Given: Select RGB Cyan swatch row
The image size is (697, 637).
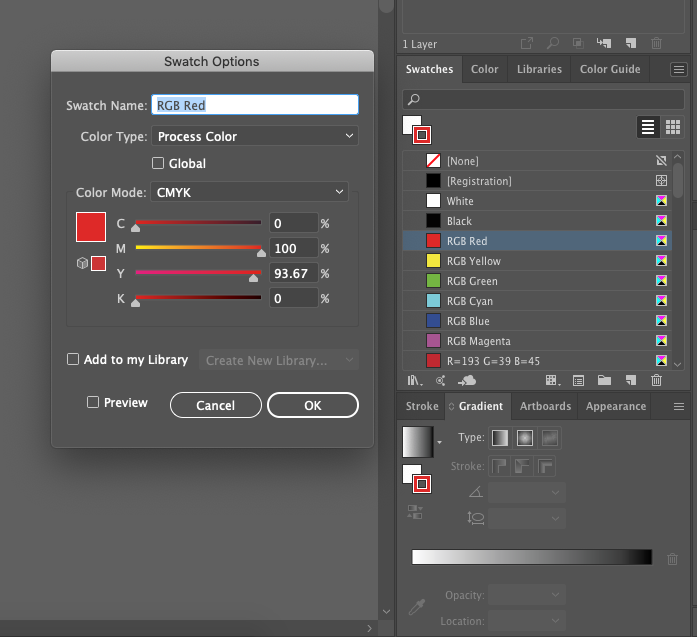Looking at the screenshot, I should click(537, 301).
